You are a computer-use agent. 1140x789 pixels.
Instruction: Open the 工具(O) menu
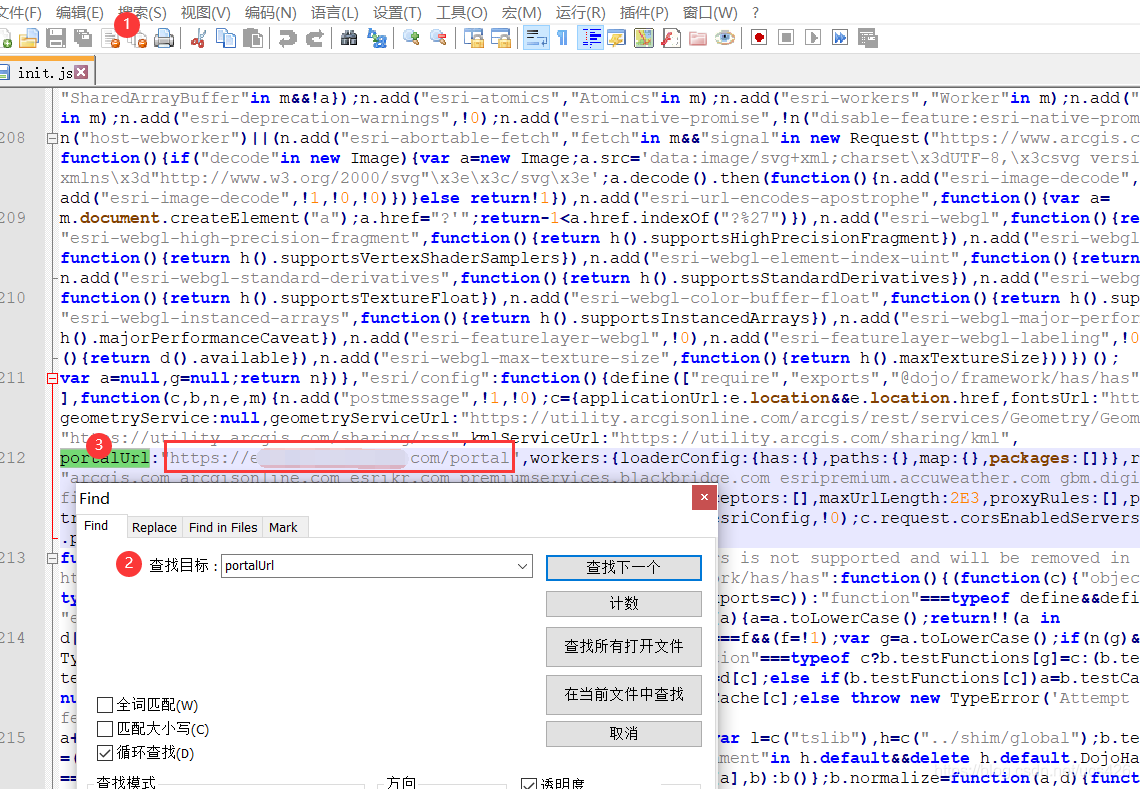[462, 13]
